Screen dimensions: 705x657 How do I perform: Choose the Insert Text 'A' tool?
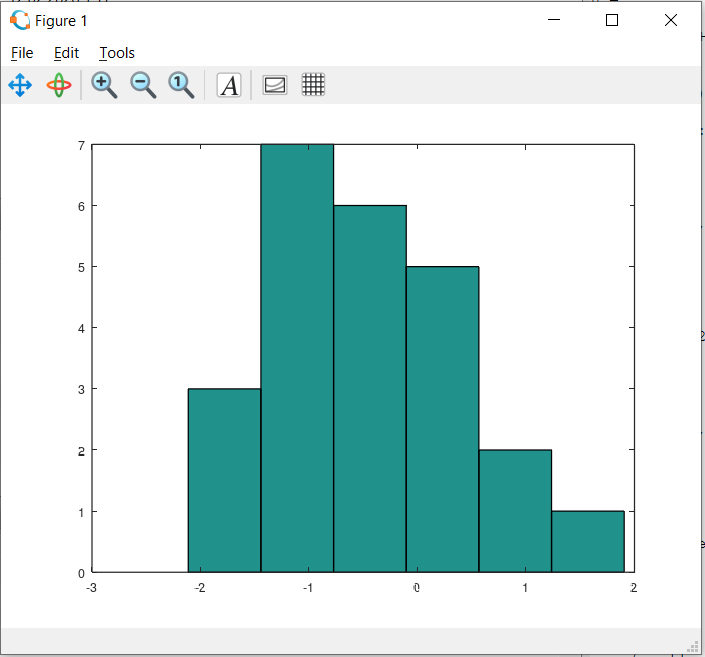coord(229,85)
